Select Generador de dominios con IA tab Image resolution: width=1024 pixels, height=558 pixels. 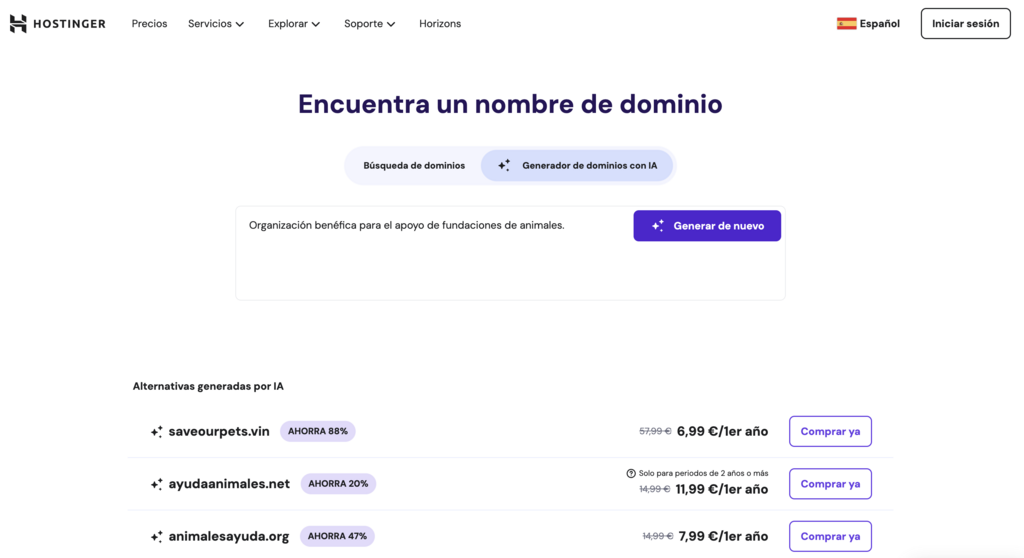tap(578, 166)
